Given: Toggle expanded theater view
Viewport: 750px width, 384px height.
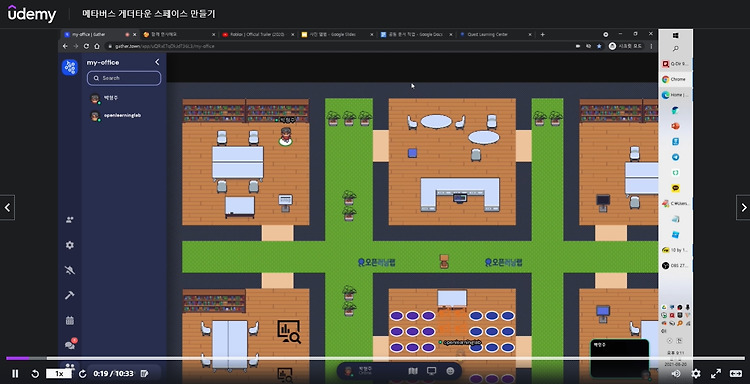Looking at the screenshot, I should [736, 373].
